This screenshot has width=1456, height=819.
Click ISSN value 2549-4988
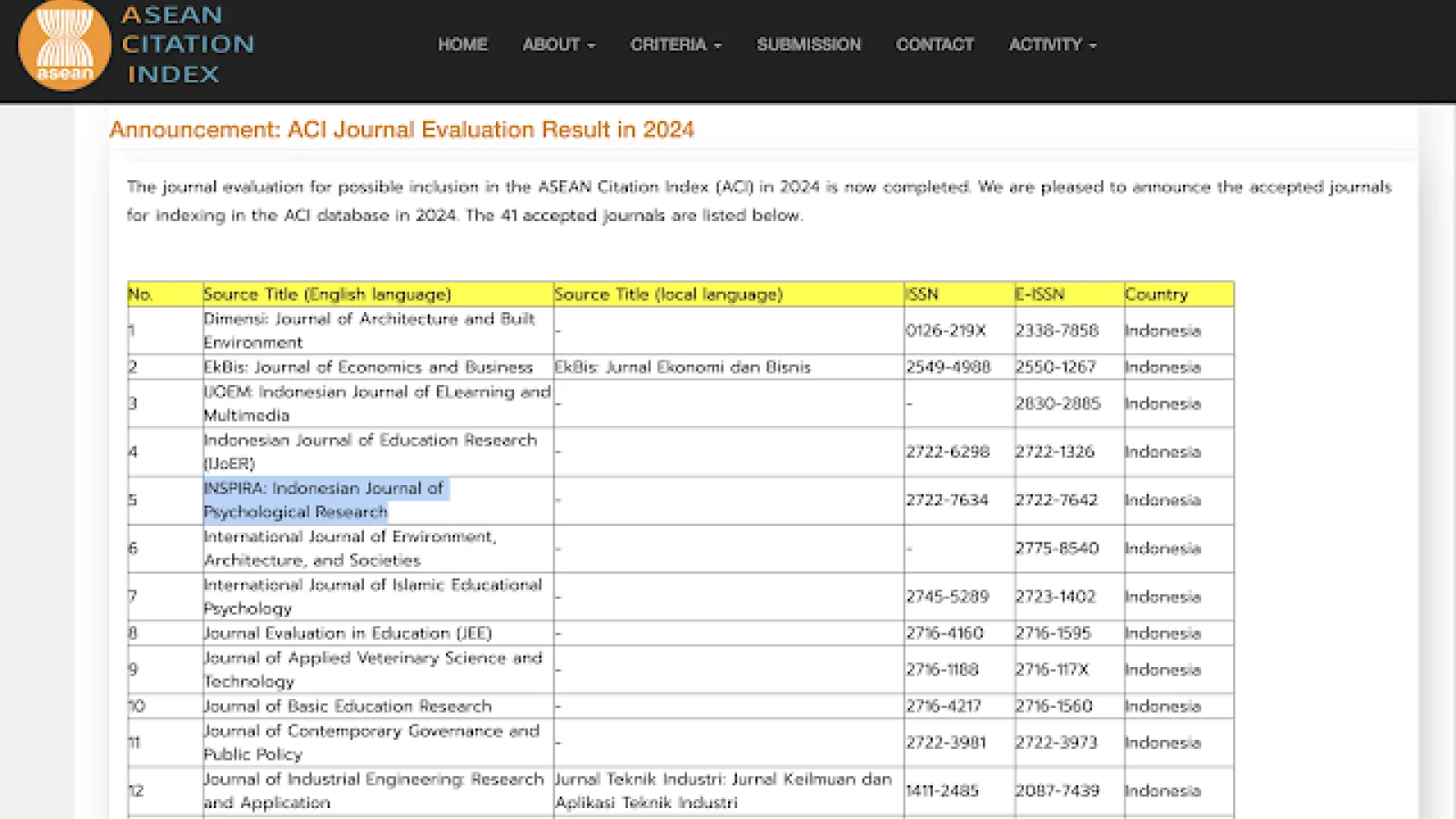[947, 367]
